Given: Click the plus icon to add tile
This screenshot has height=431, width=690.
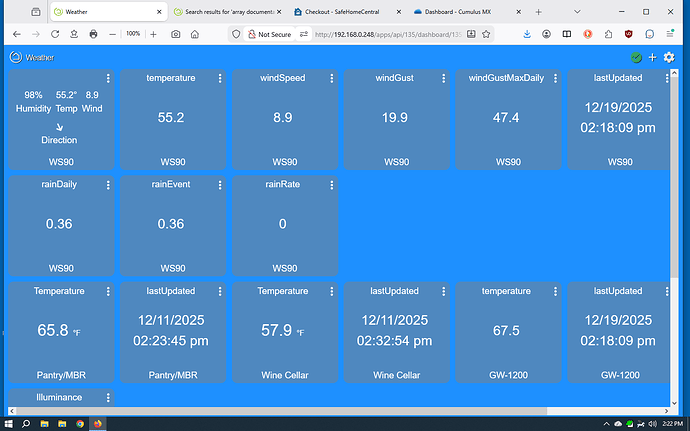Looking at the screenshot, I should [x=653, y=57].
